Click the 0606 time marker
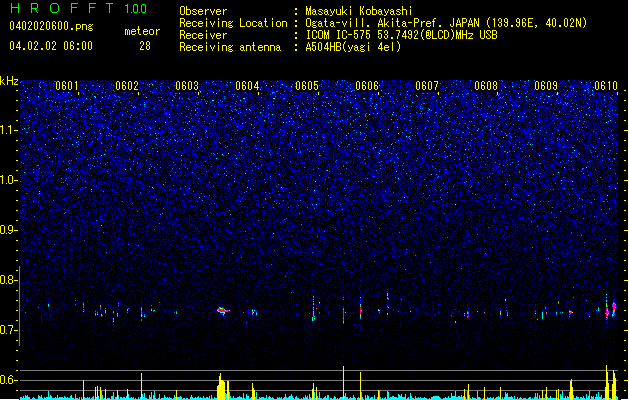The height and width of the screenshot is (400, 629). click(x=367, y=86)
